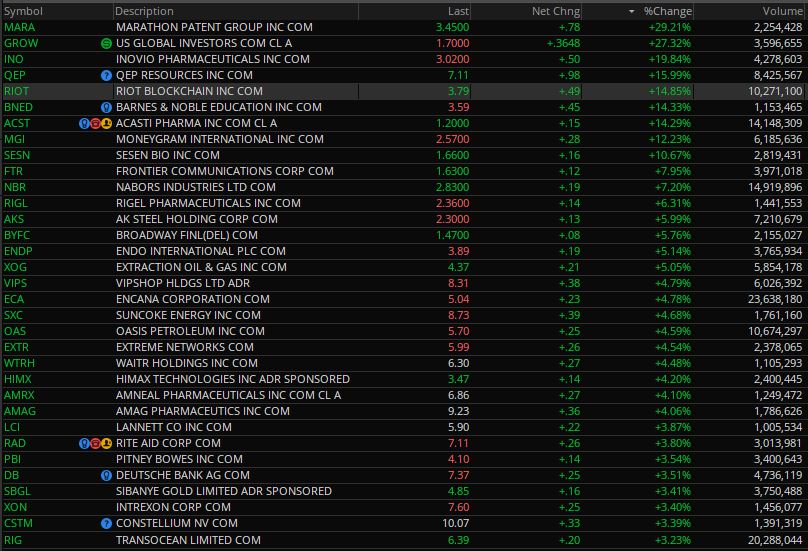Click HIMAX TECHNOLOGIES INC ADR SPONSORED description

pyautogui.click(x=233, y=379)
